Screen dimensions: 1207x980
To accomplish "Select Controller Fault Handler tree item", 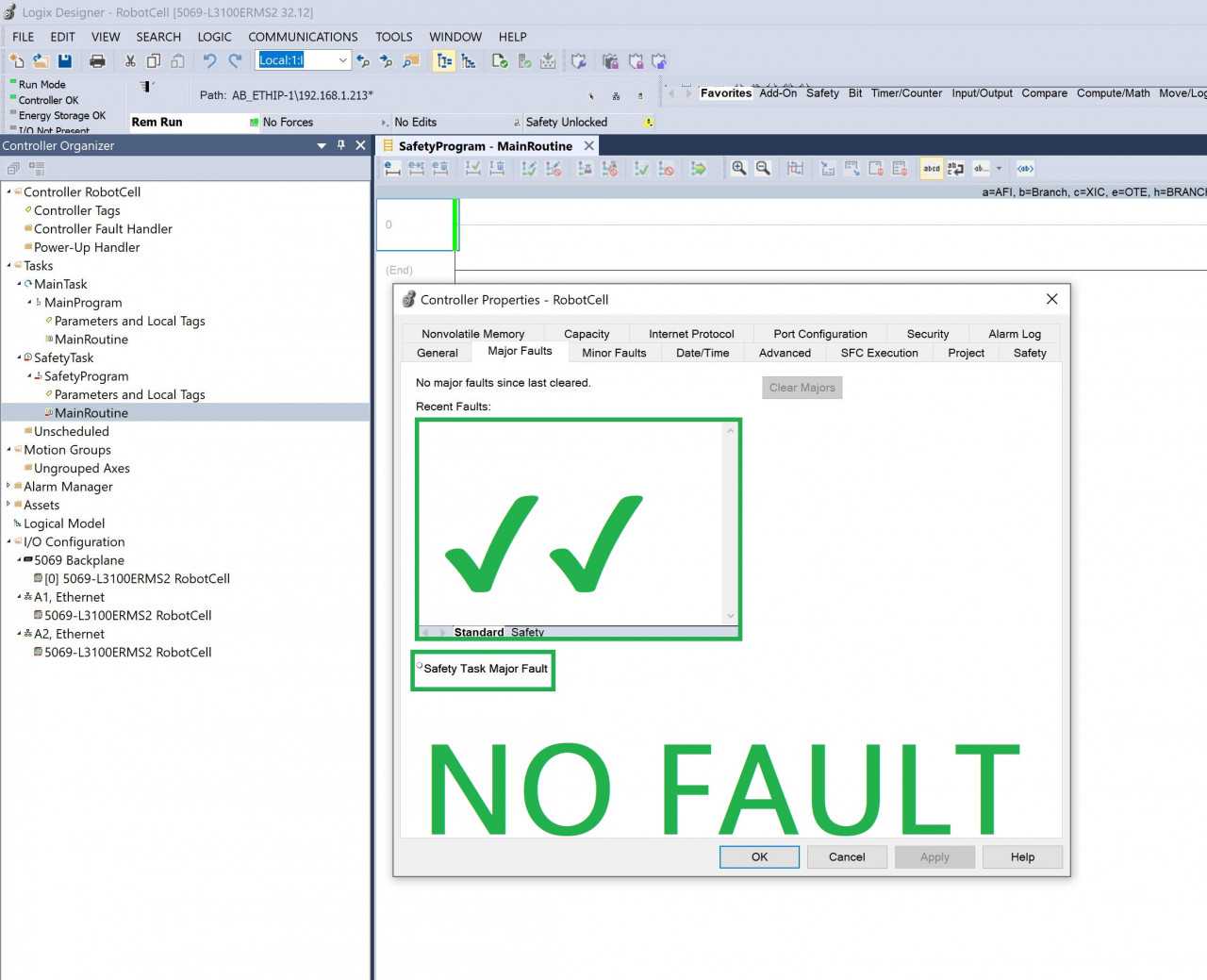I will point(103,228).
